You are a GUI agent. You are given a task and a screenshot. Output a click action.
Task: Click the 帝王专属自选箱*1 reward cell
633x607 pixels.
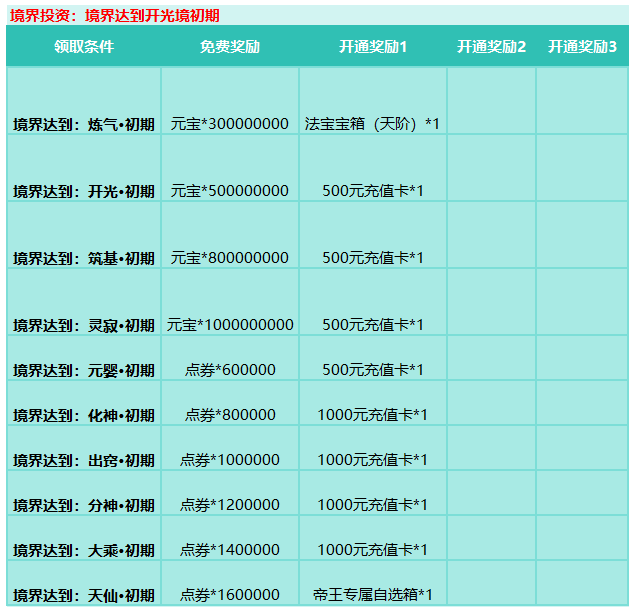point(372,595)
